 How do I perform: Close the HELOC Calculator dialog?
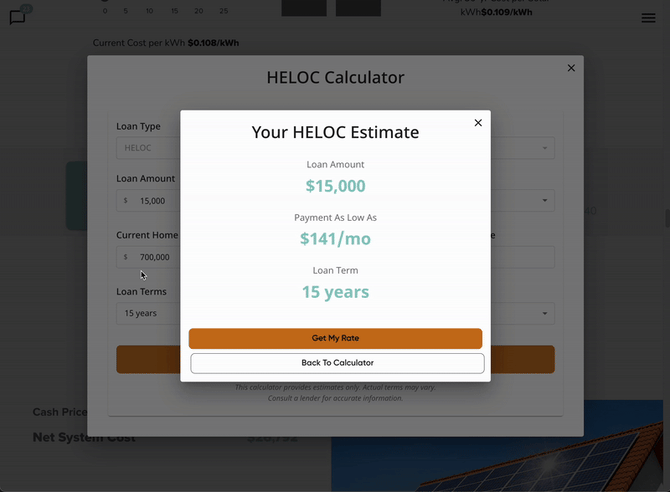(x=571, y=68)
